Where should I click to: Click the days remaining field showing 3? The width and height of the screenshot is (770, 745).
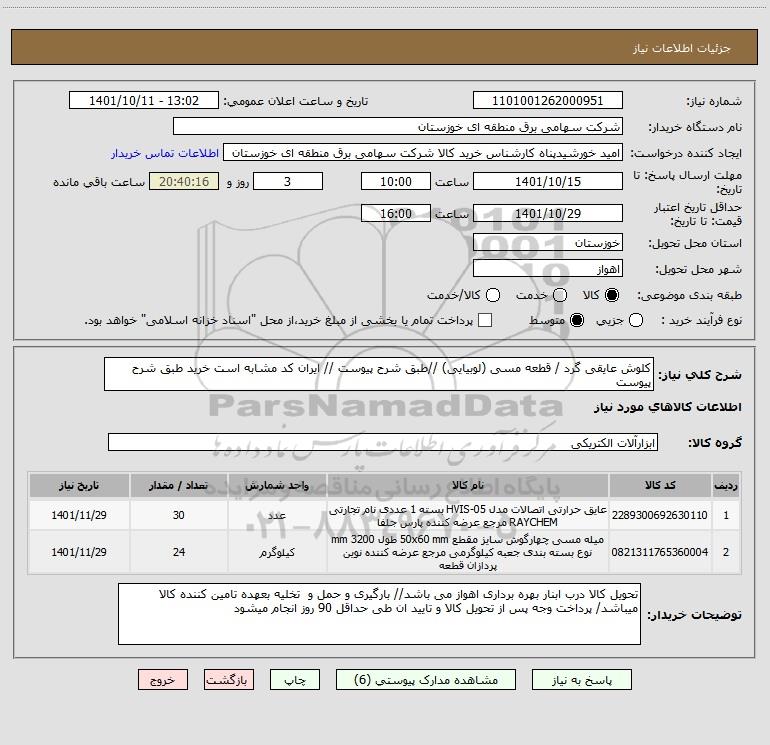[288, 182]
